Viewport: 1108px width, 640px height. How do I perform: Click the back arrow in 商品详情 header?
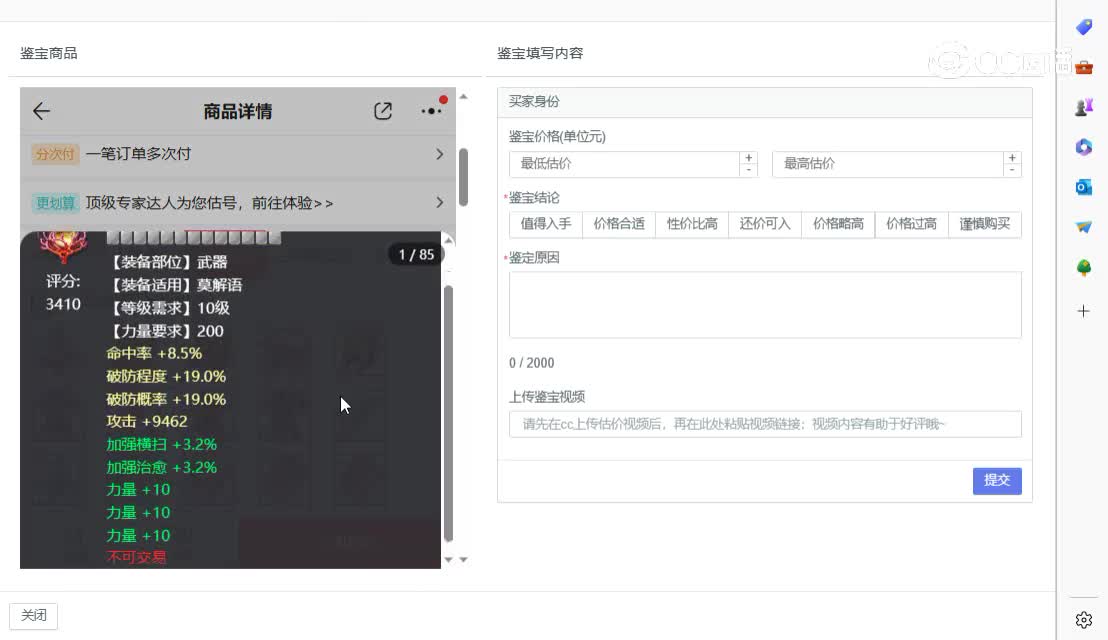point(41,111)
